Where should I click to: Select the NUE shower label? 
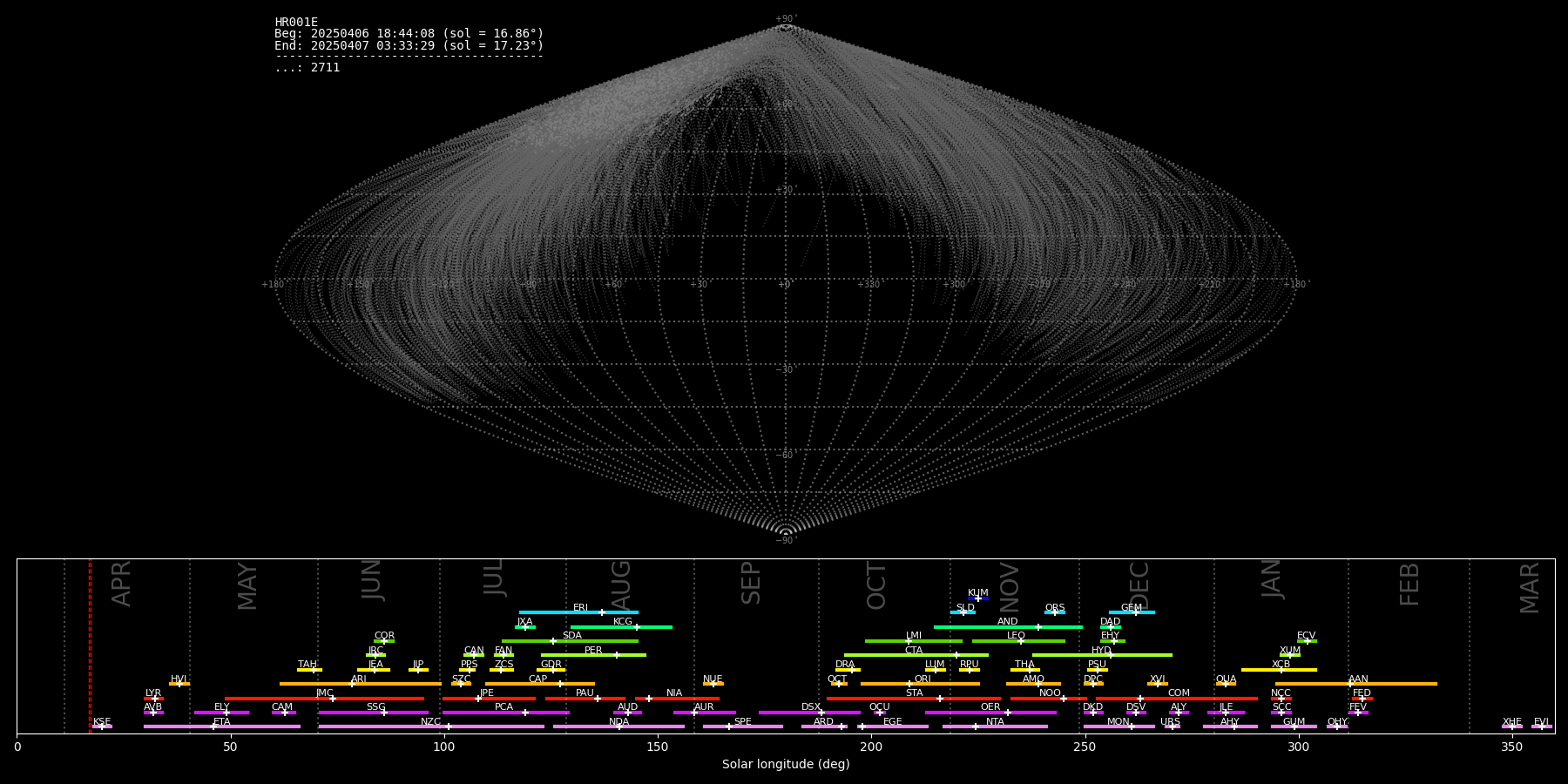tap(713, 679)
